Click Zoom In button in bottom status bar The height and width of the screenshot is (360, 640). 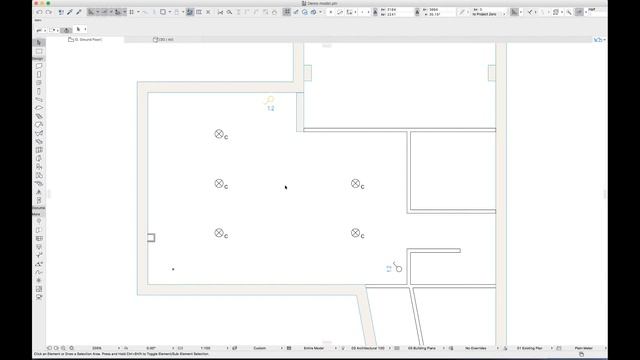click(63, 348)
